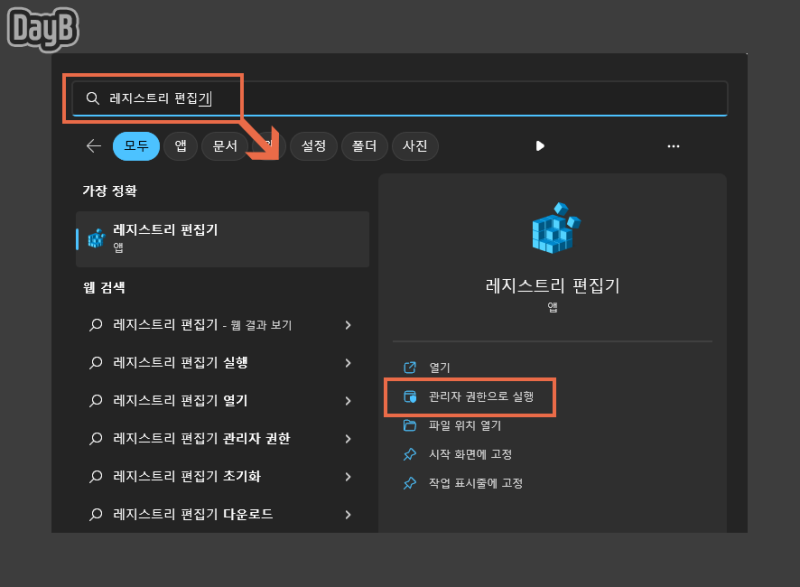This screenshot has height=587, width=800.
Task: Click search icon beside 레지스트리 편집기 초기화
Action: tap(95, 476)
